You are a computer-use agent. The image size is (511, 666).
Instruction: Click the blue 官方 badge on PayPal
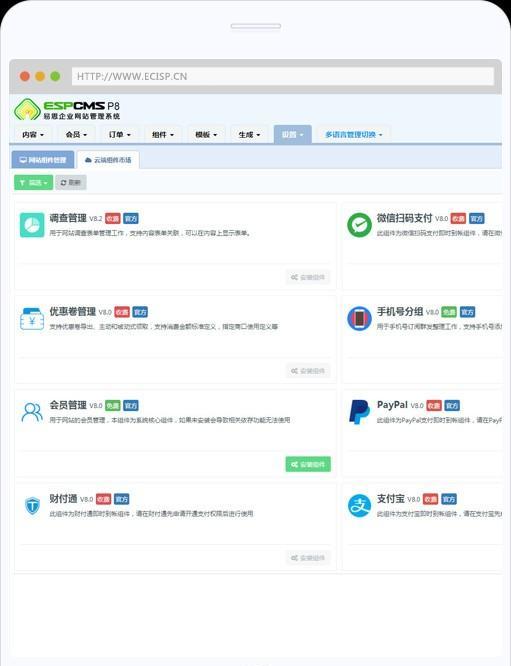[452, 406]
